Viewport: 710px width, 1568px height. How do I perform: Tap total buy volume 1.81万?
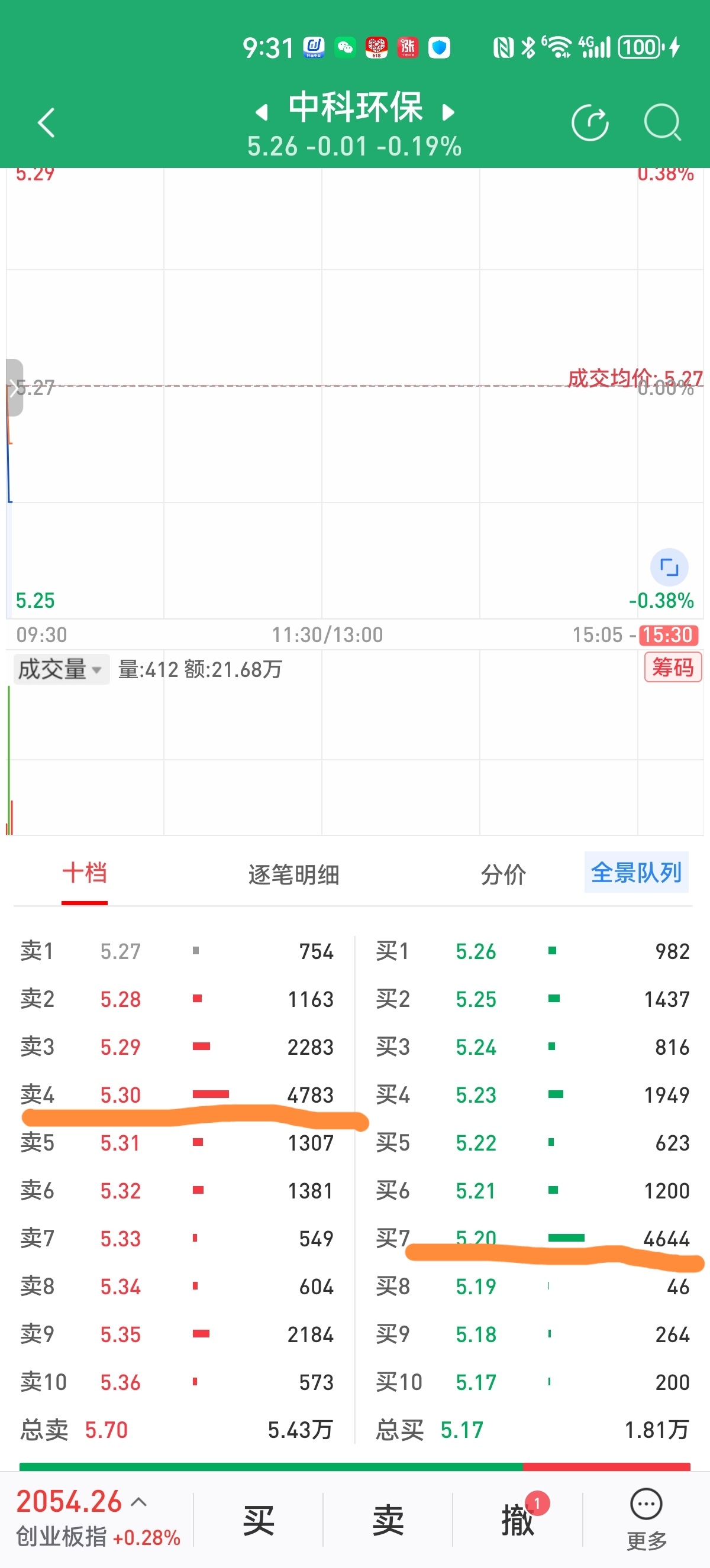[x=657, y=1429]
